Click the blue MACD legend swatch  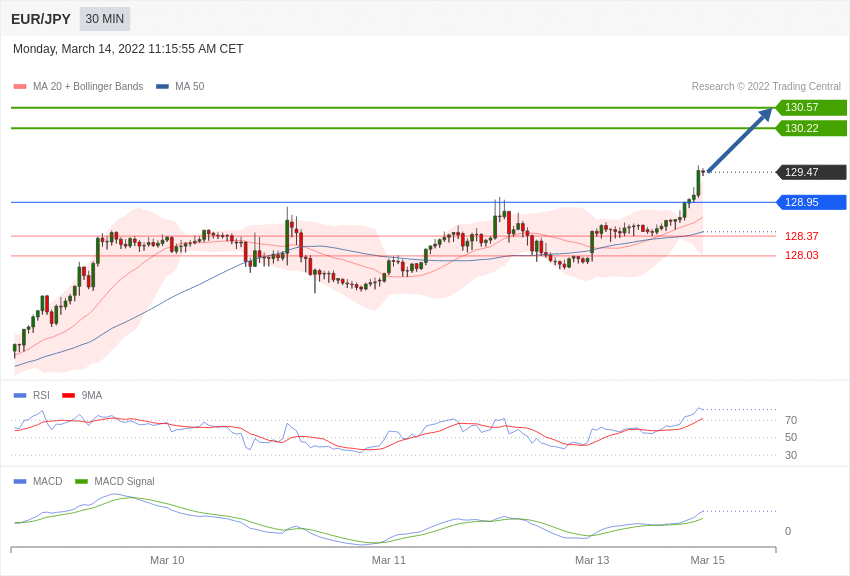point(20,481)
